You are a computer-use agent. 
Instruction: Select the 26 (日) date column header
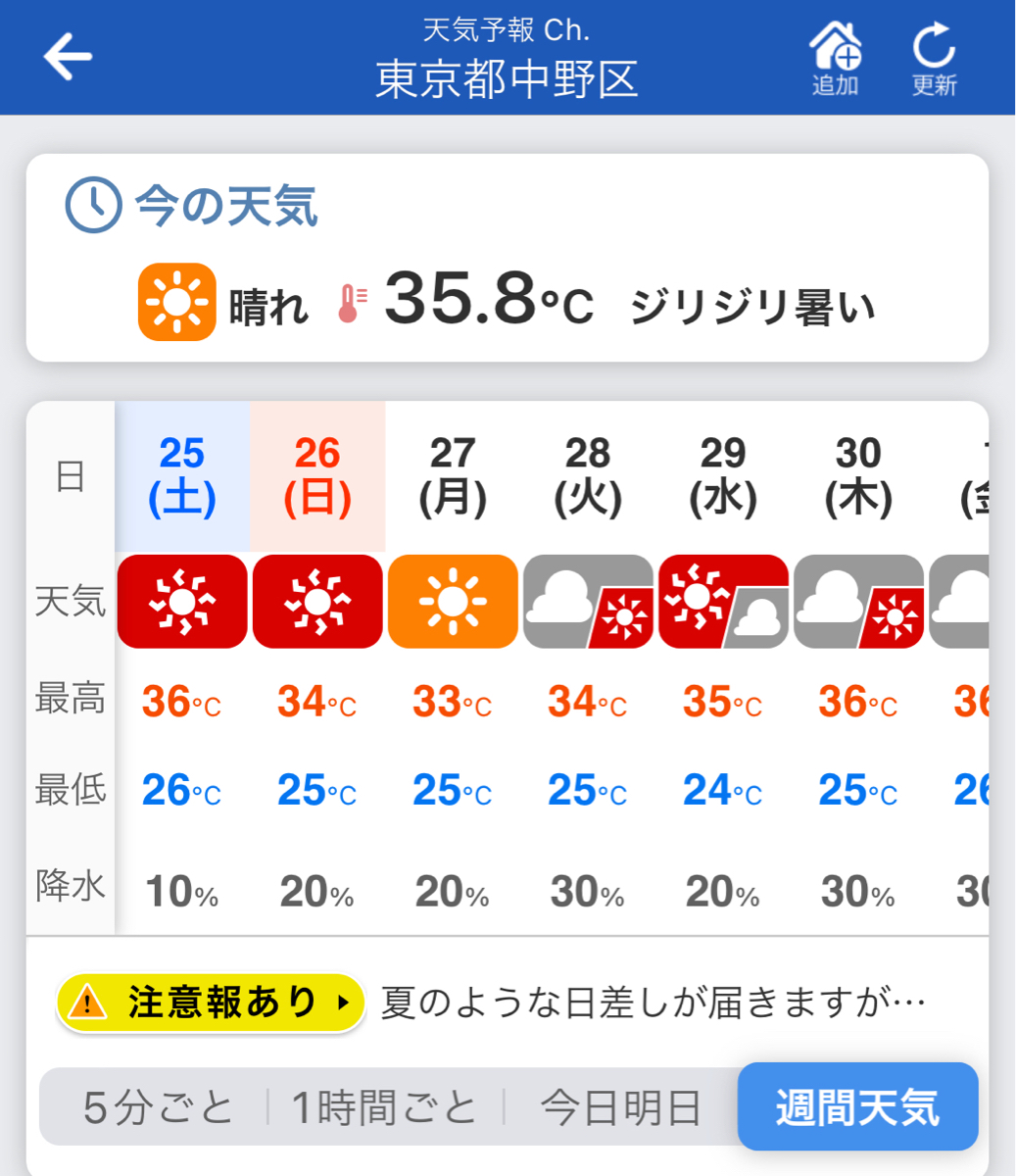point(317,476)
